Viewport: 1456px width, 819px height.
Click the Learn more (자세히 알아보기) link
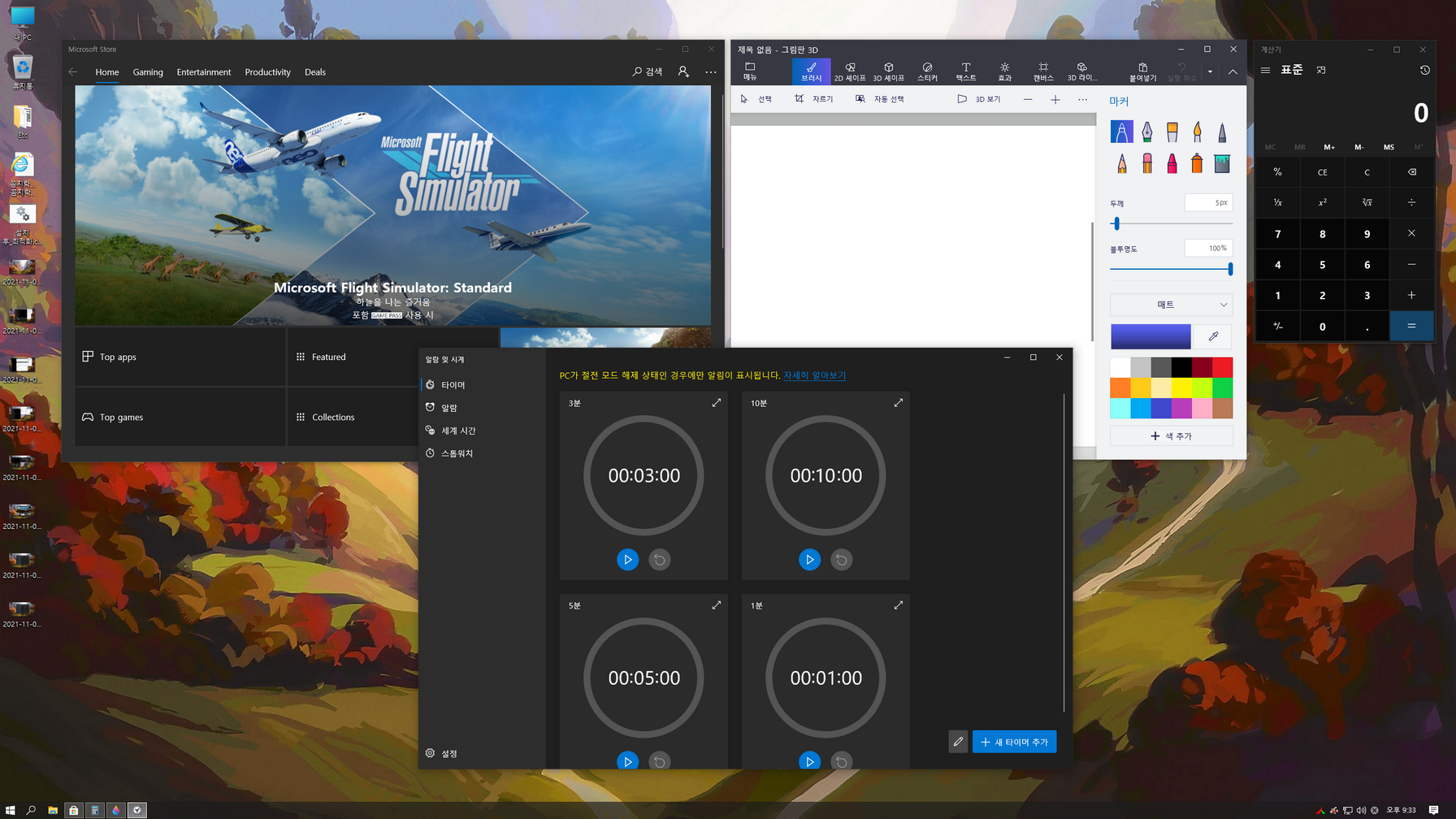814,375
